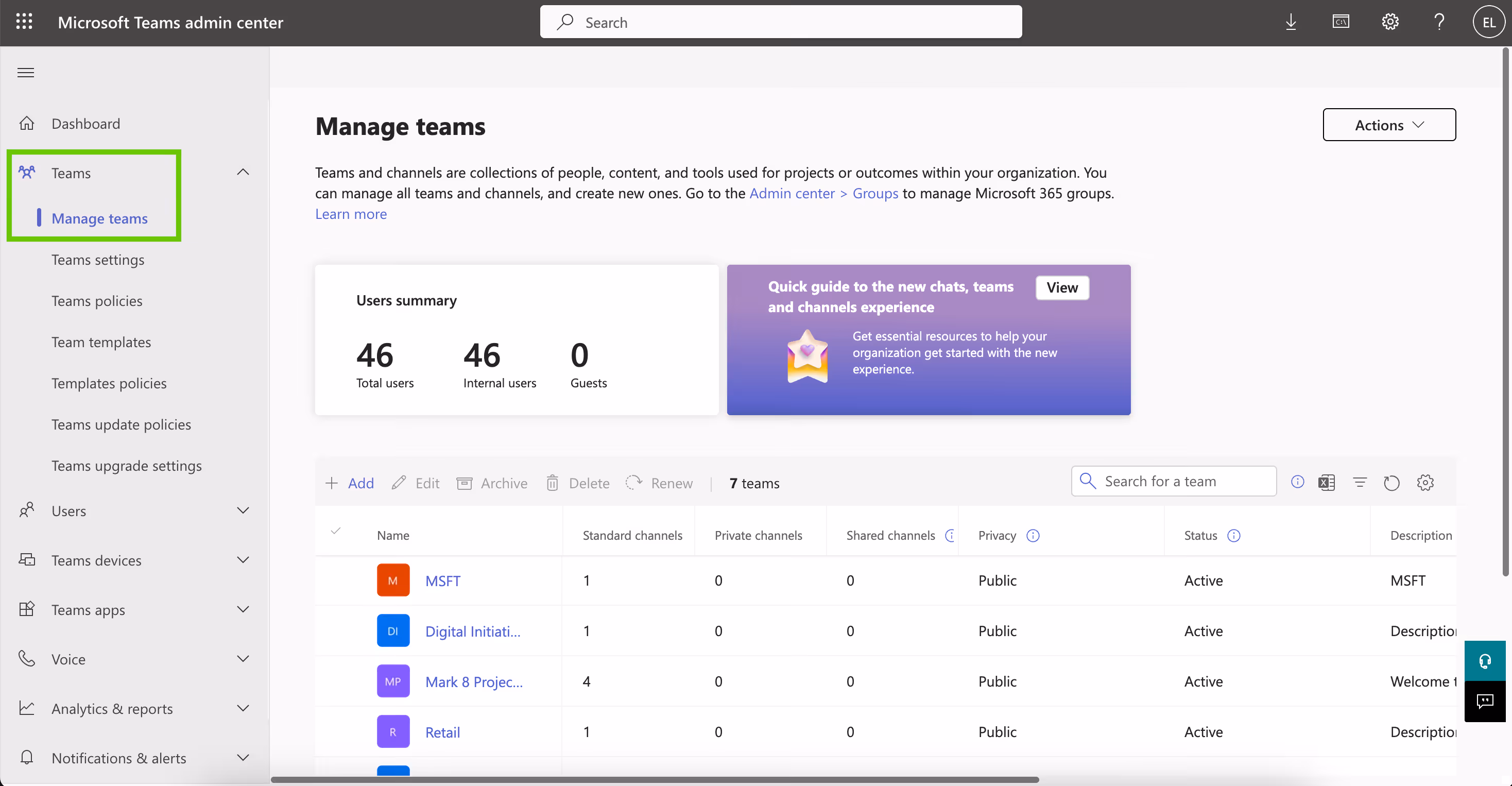Expand the Voice navigation section

[243, 659]
